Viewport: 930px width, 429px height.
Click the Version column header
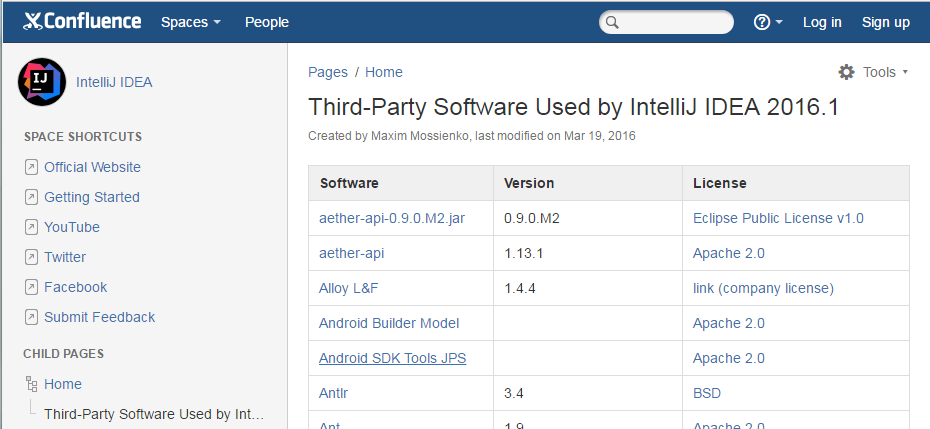pyautogui.click(x=588, y=183)
